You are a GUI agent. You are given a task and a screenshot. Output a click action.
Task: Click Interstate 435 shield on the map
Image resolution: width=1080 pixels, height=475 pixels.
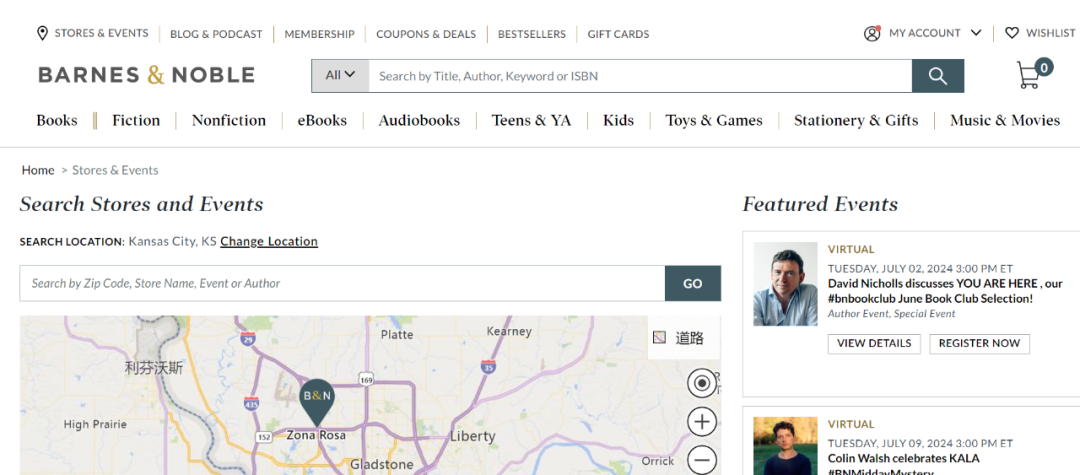(251, 403)
